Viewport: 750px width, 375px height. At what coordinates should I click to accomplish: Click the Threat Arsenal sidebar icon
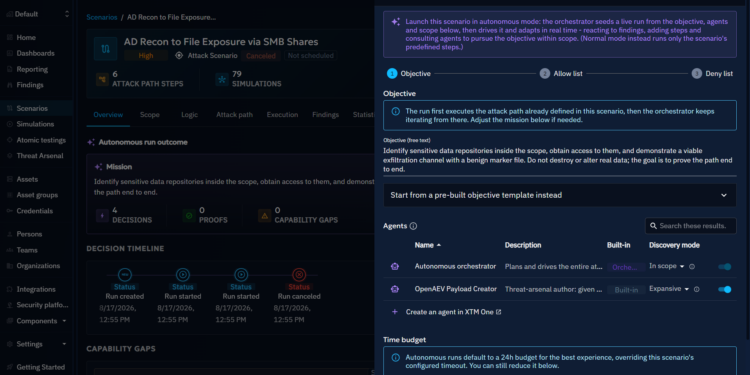pyautogui.click(x=10, y=156)
